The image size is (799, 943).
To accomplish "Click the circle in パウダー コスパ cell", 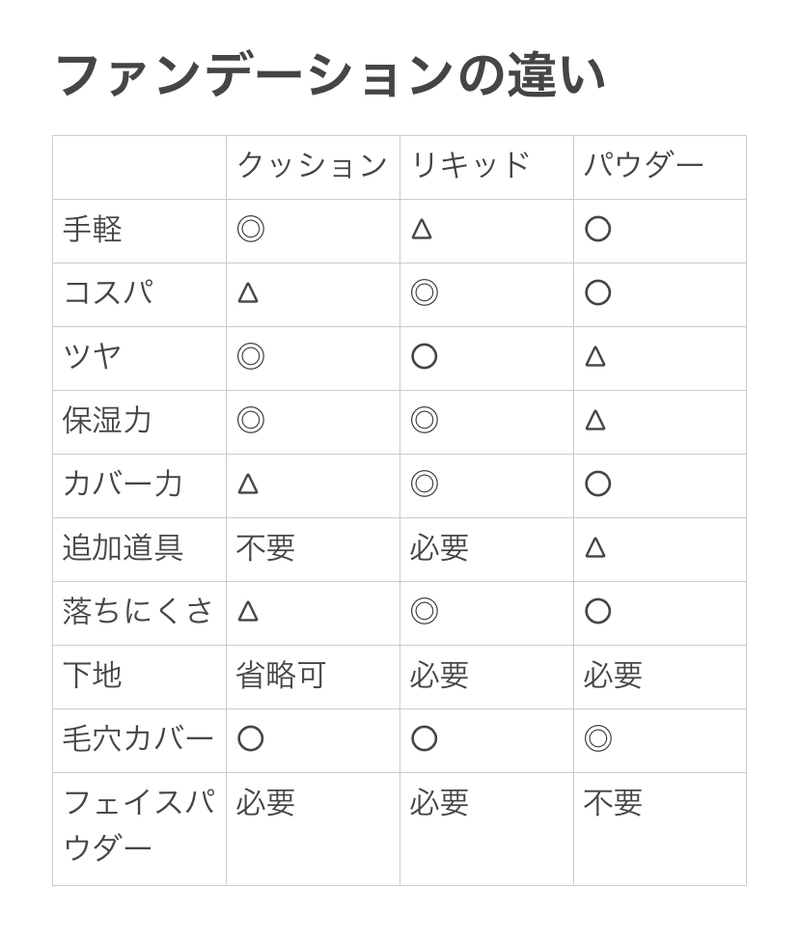I will (597, 293).
